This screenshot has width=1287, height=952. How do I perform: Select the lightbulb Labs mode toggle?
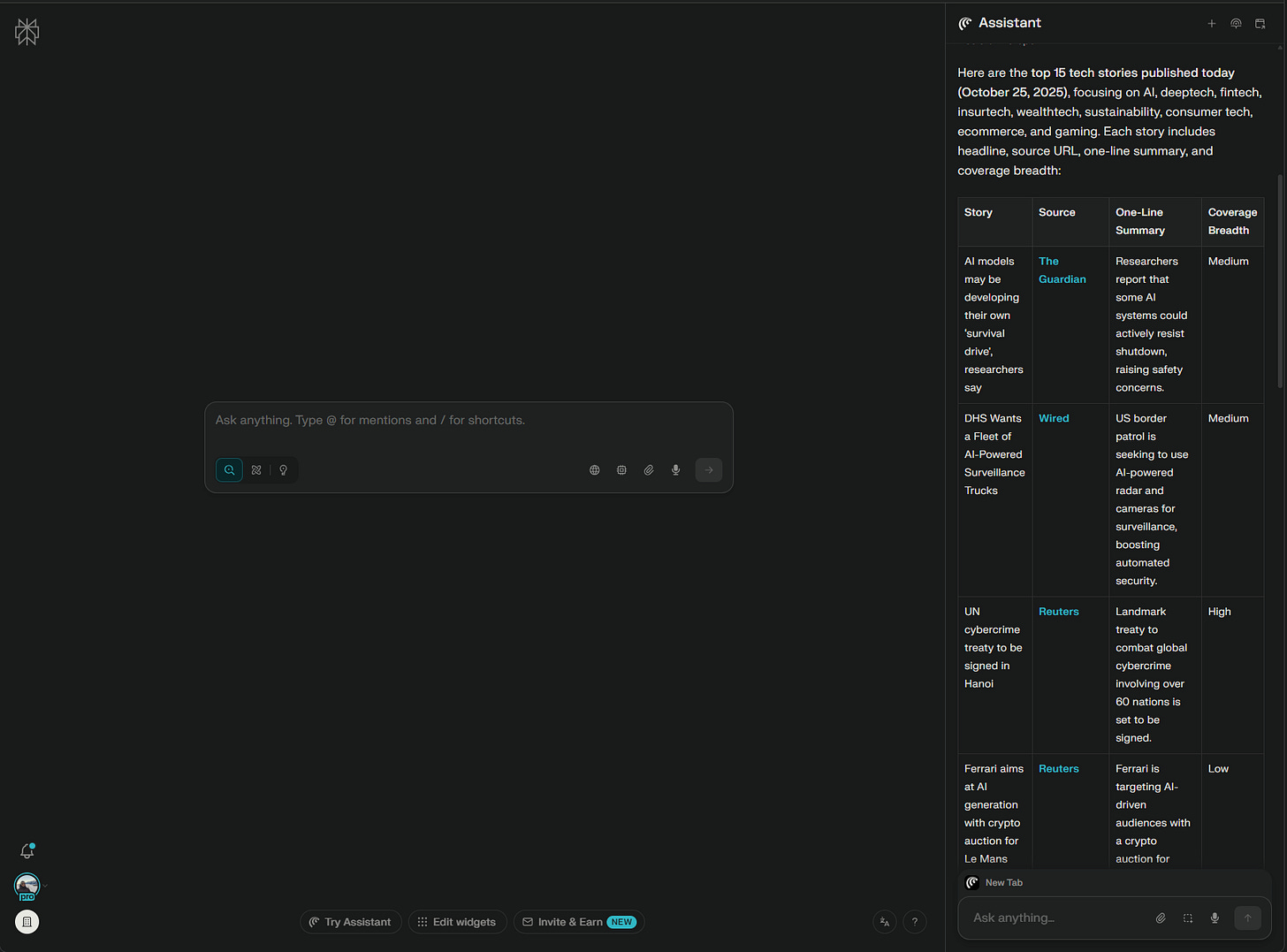284,470
